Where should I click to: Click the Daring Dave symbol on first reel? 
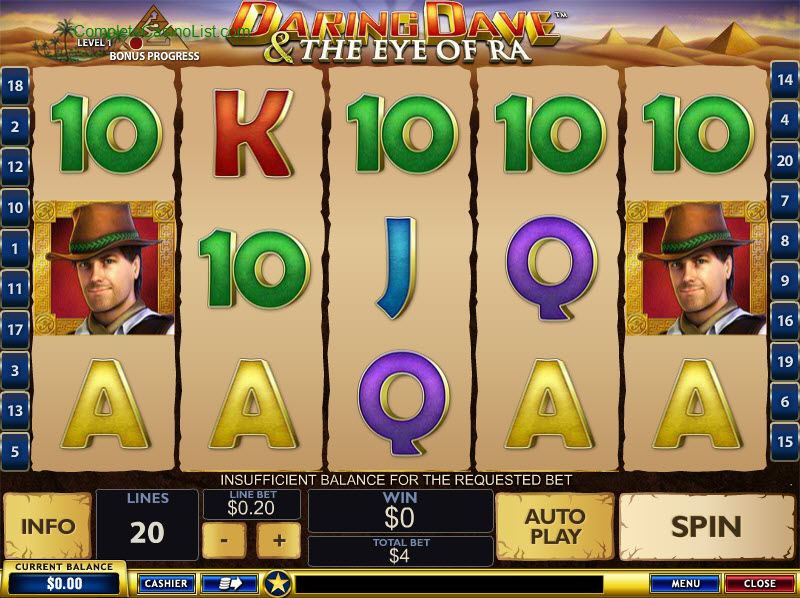[x=105, y=268]
